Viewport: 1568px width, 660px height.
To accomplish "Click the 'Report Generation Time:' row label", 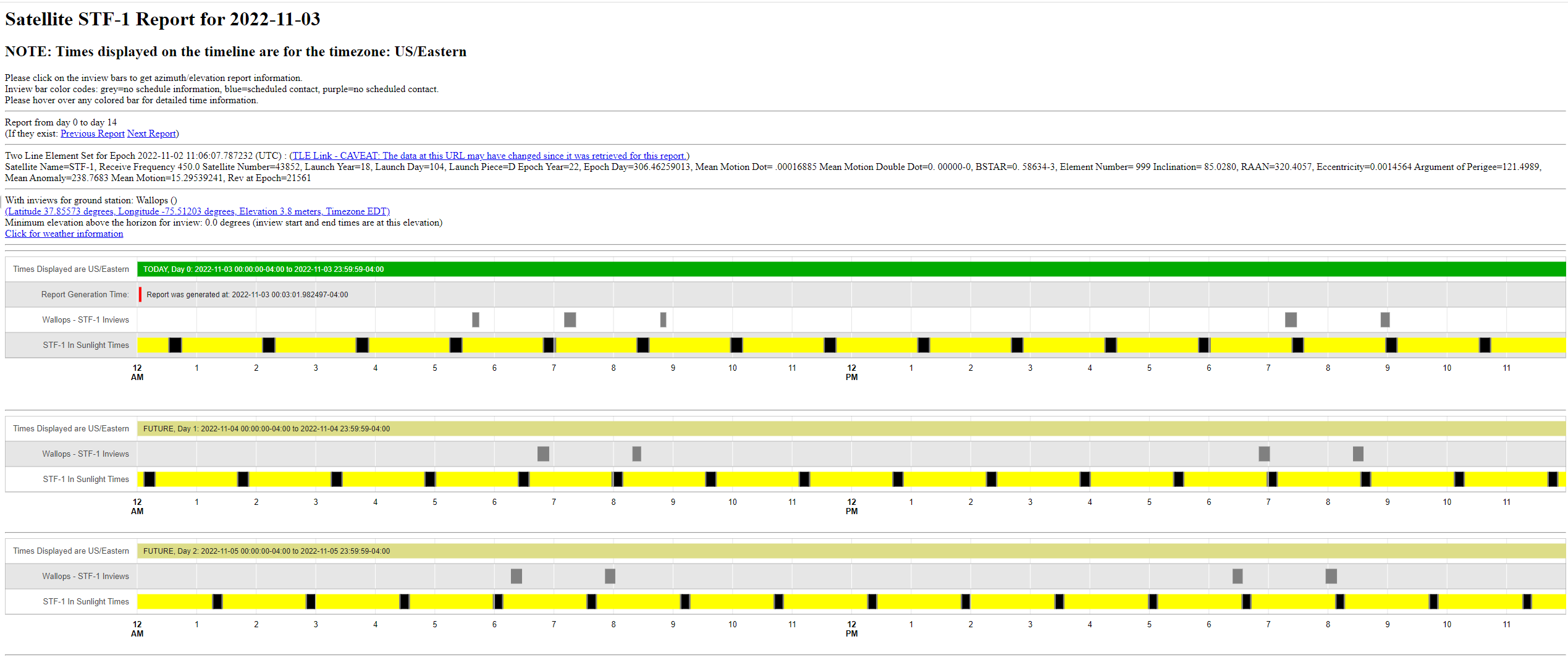I will click(85, 294).
